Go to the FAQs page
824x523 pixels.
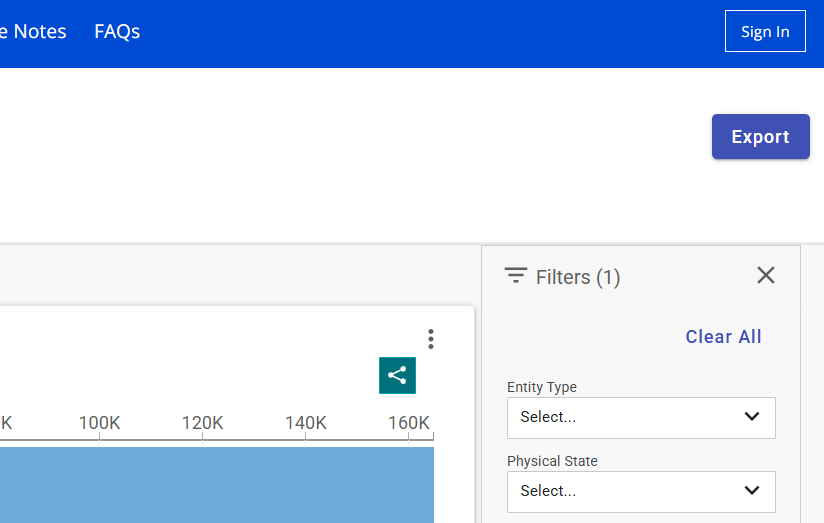point(117,32)
